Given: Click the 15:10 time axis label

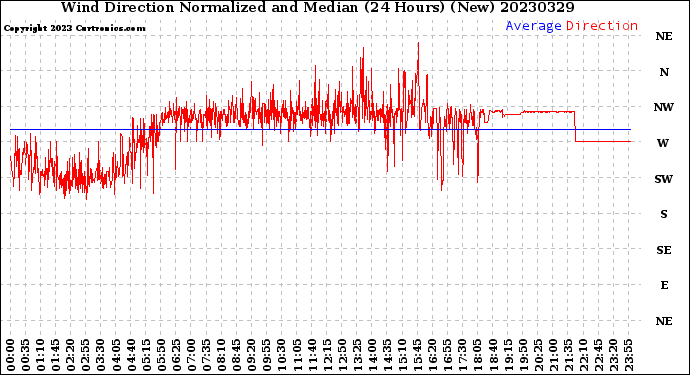Looking at the screenshot, I should (402, 355).
